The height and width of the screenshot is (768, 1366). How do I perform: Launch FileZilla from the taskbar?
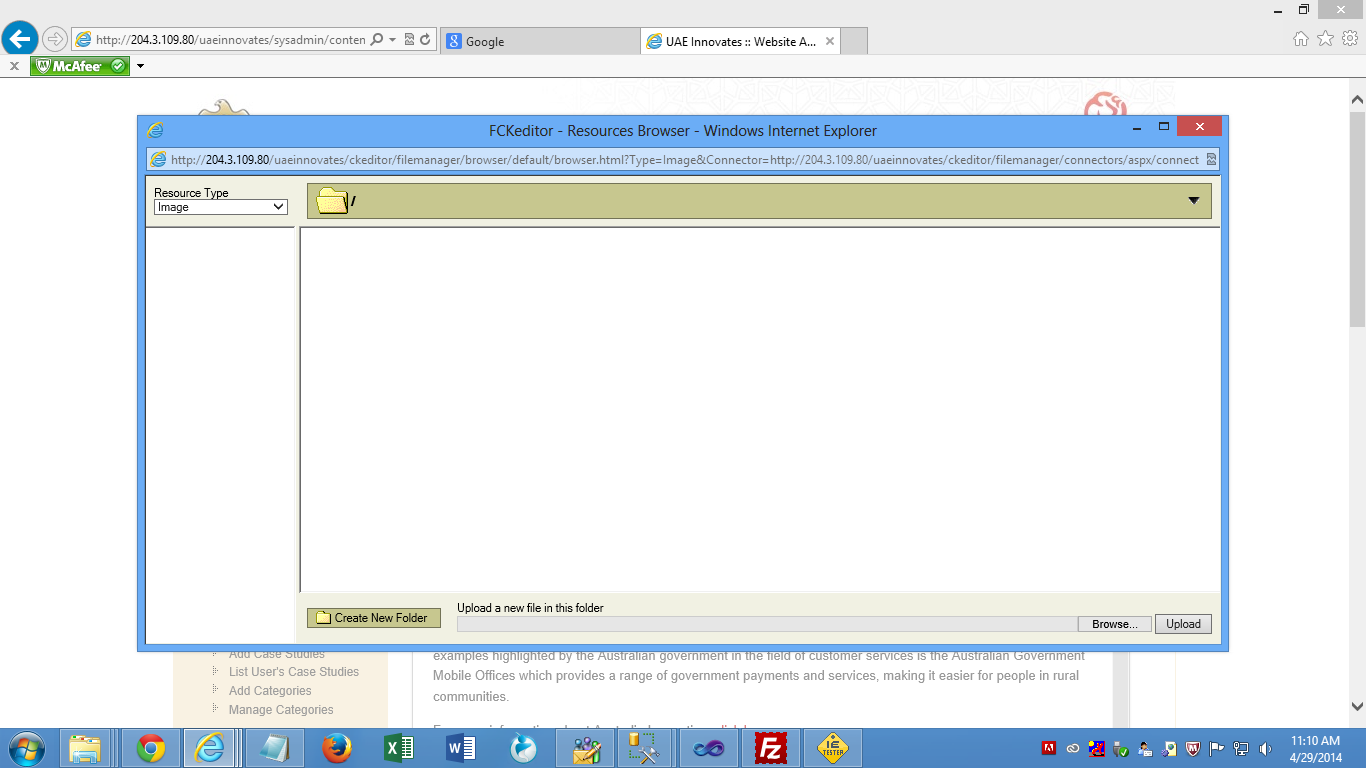click(x=770, y=748)
